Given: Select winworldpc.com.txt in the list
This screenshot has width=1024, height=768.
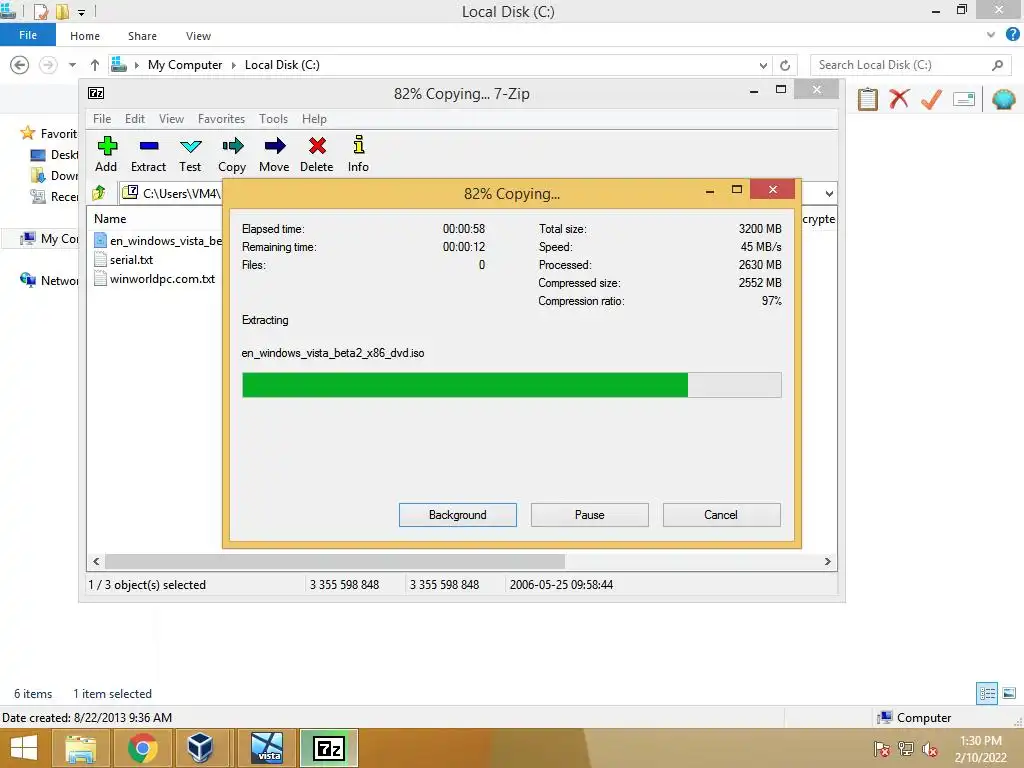Looking at the screenshot, I should tap(155, 279).
